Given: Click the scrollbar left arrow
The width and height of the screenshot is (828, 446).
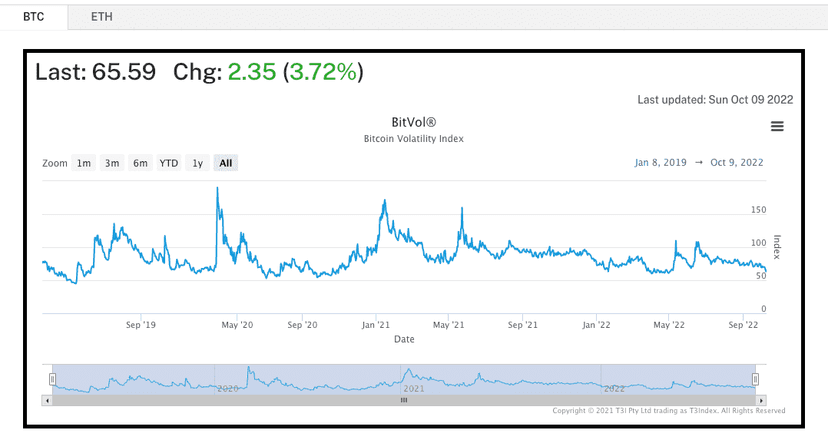Looking at the screenshot, I should click(47, 401).
